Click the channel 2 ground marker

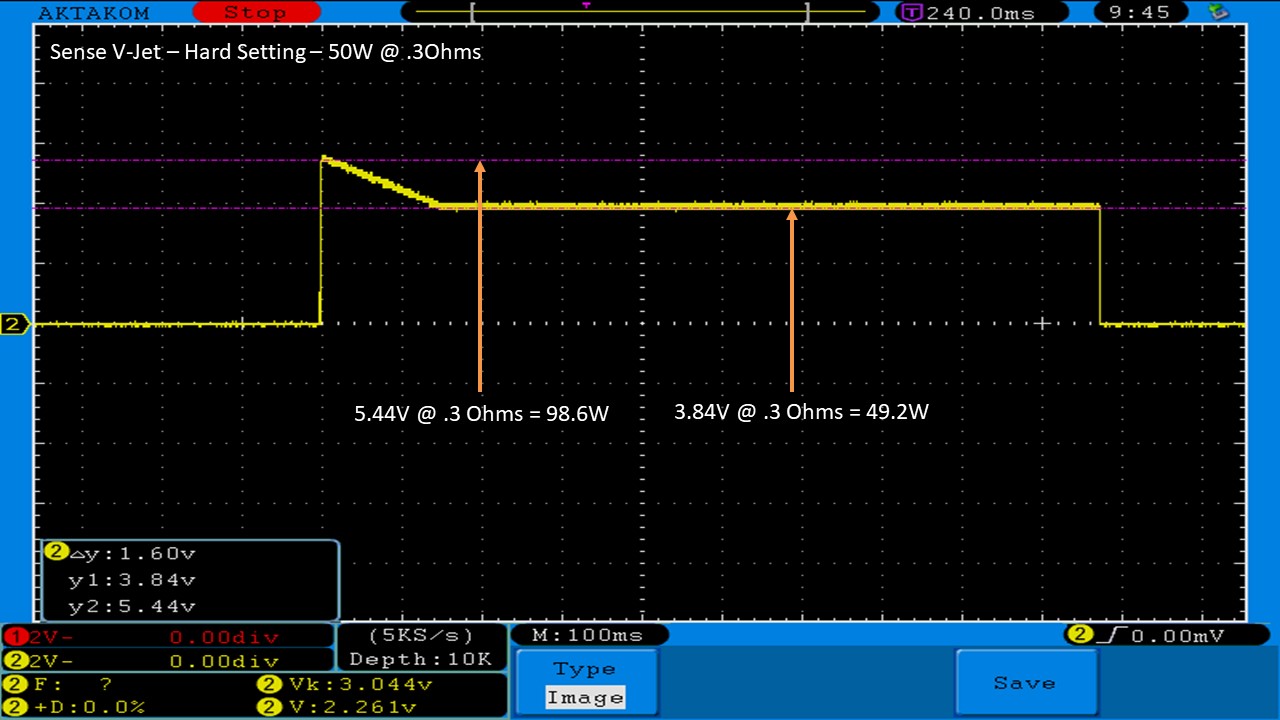tap(14, 324)
